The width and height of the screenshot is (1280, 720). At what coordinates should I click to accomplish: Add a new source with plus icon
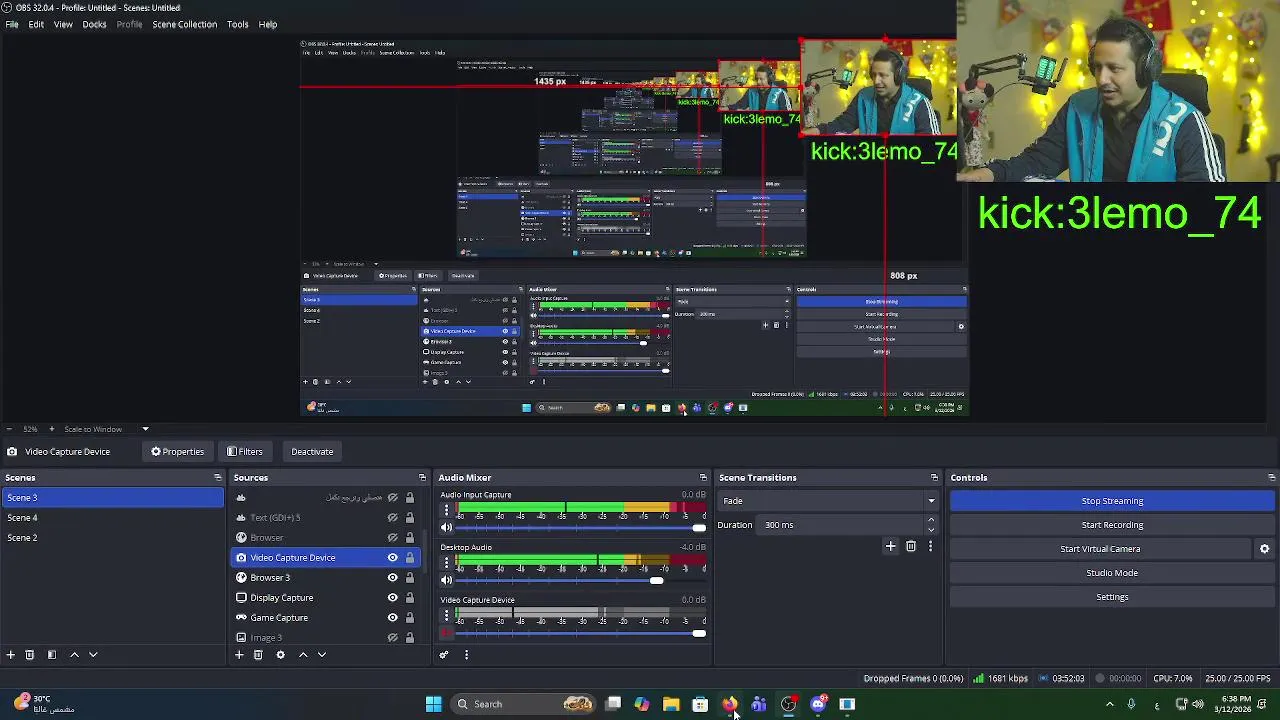point(239,655)
